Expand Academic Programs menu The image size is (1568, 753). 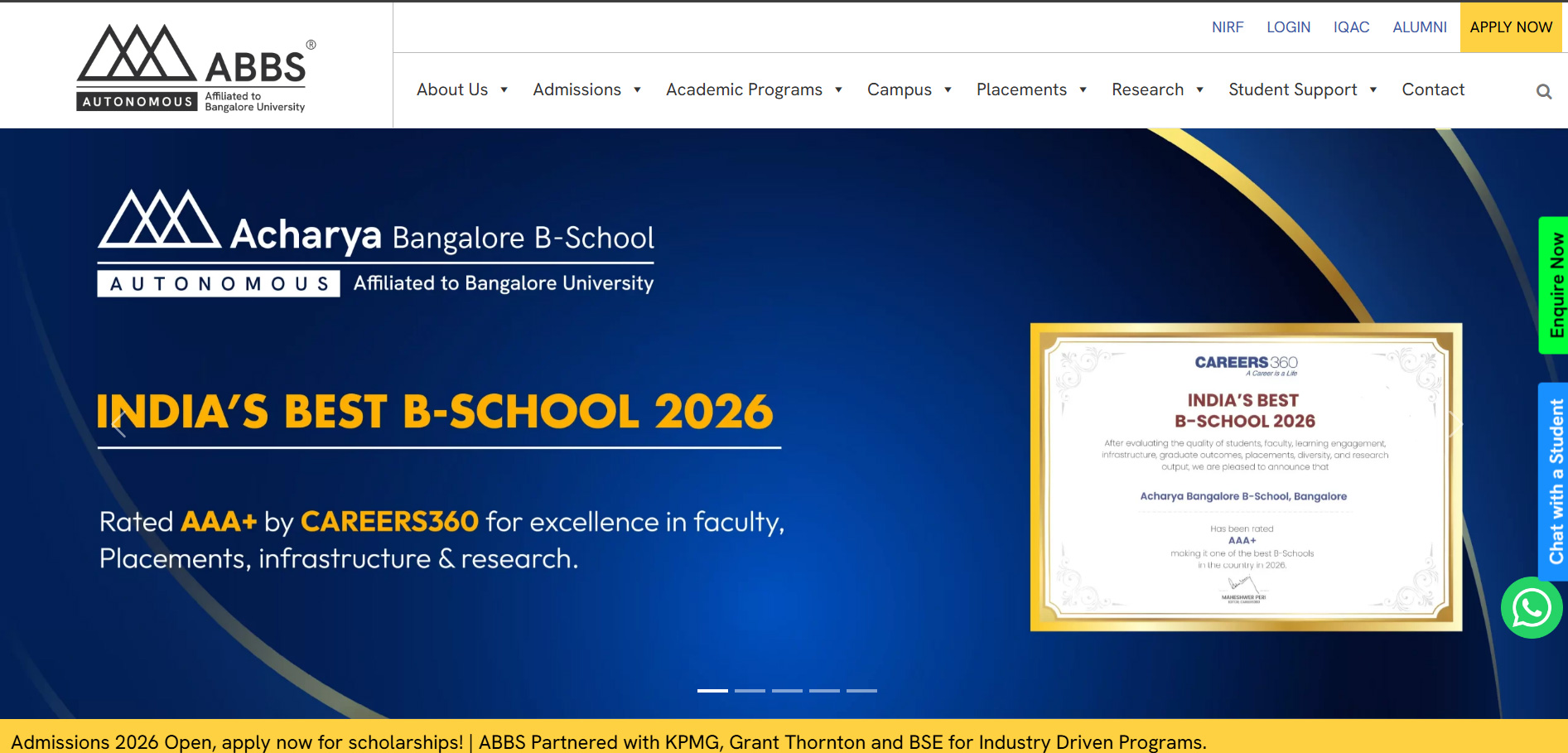(x=753, y=89)
